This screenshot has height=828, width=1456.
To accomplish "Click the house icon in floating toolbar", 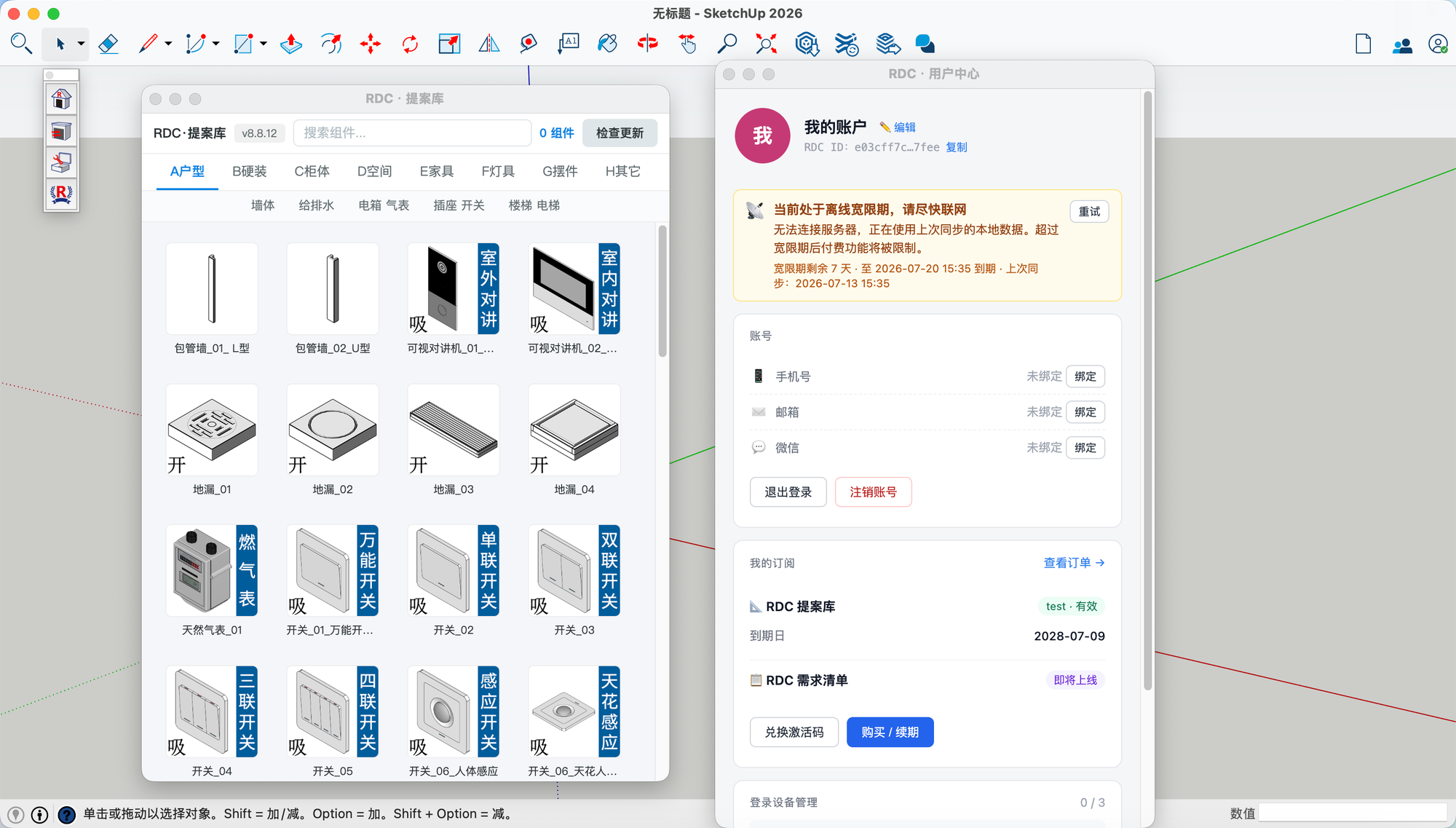I will pyautogui.click(x=61, y=98).
